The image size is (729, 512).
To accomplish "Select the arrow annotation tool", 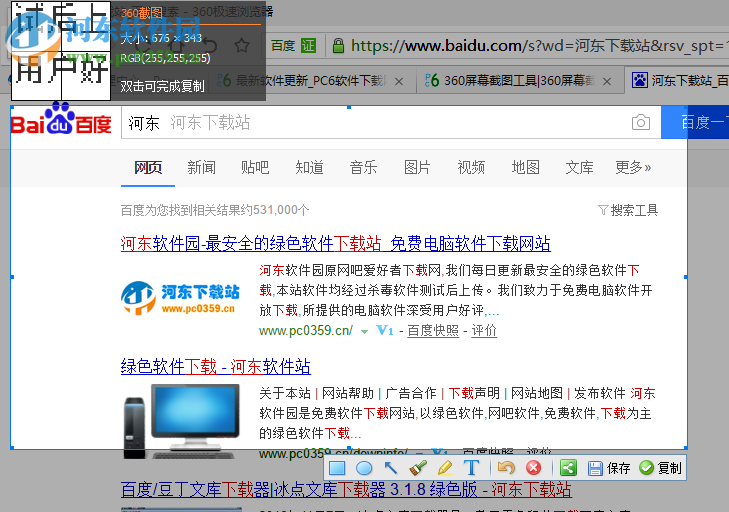I will 391,468.
